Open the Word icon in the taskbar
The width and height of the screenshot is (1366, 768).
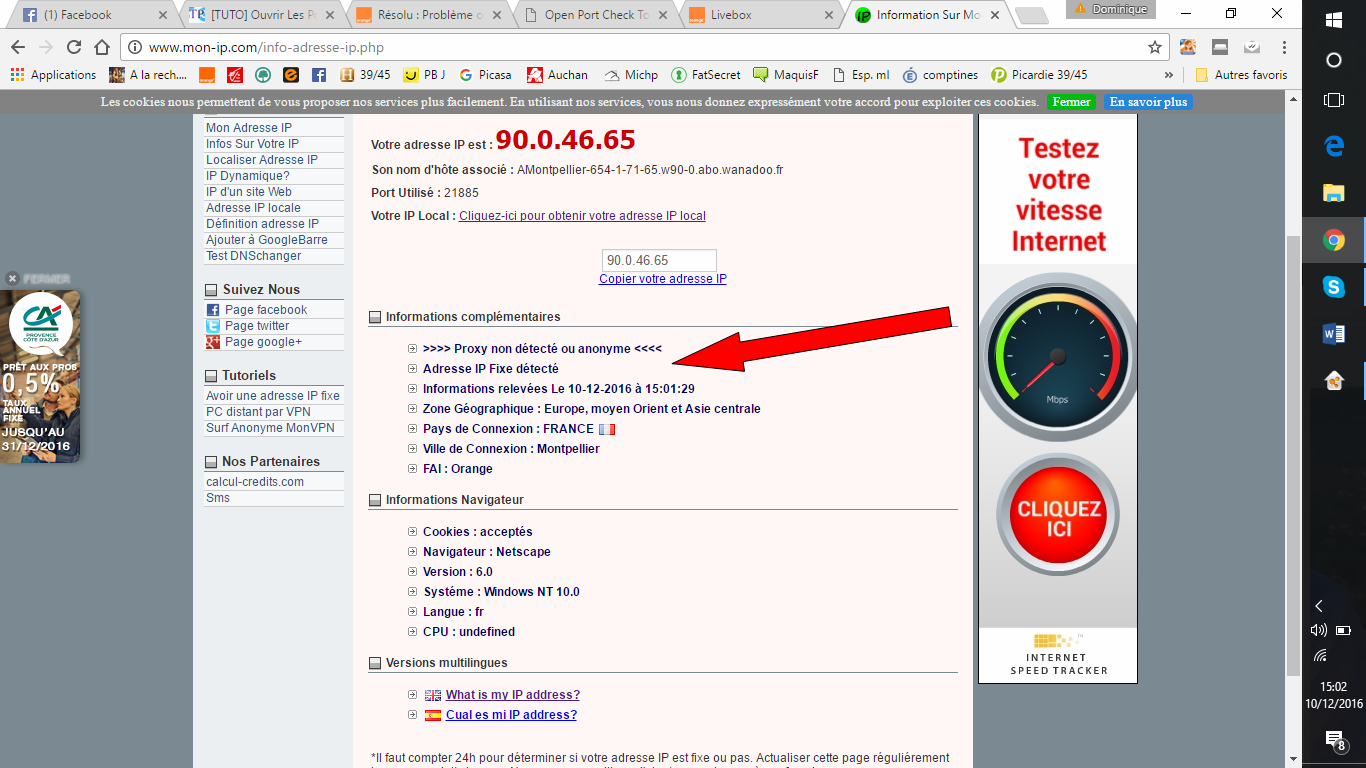point(1333,334)
